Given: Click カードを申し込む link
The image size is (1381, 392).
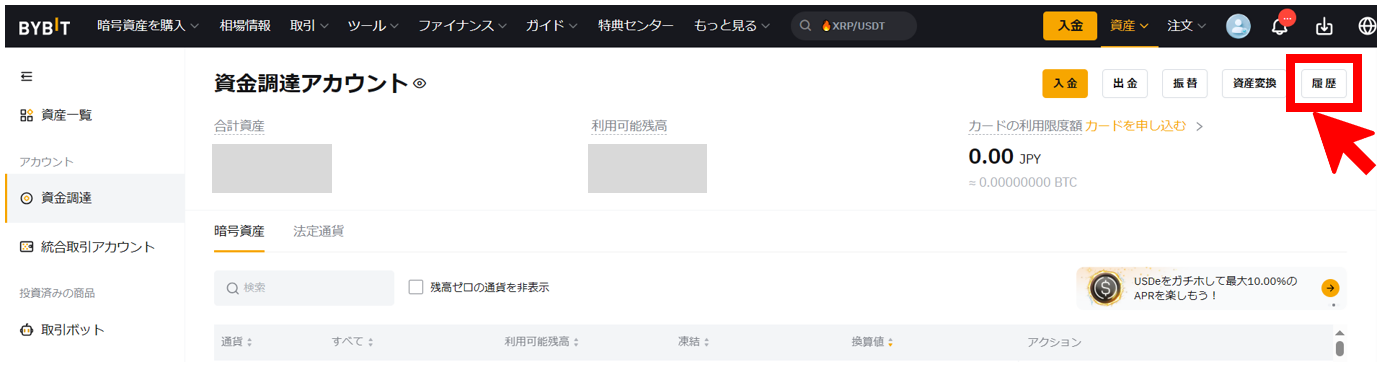Looking at the screenshot, I should (1136, 126).
